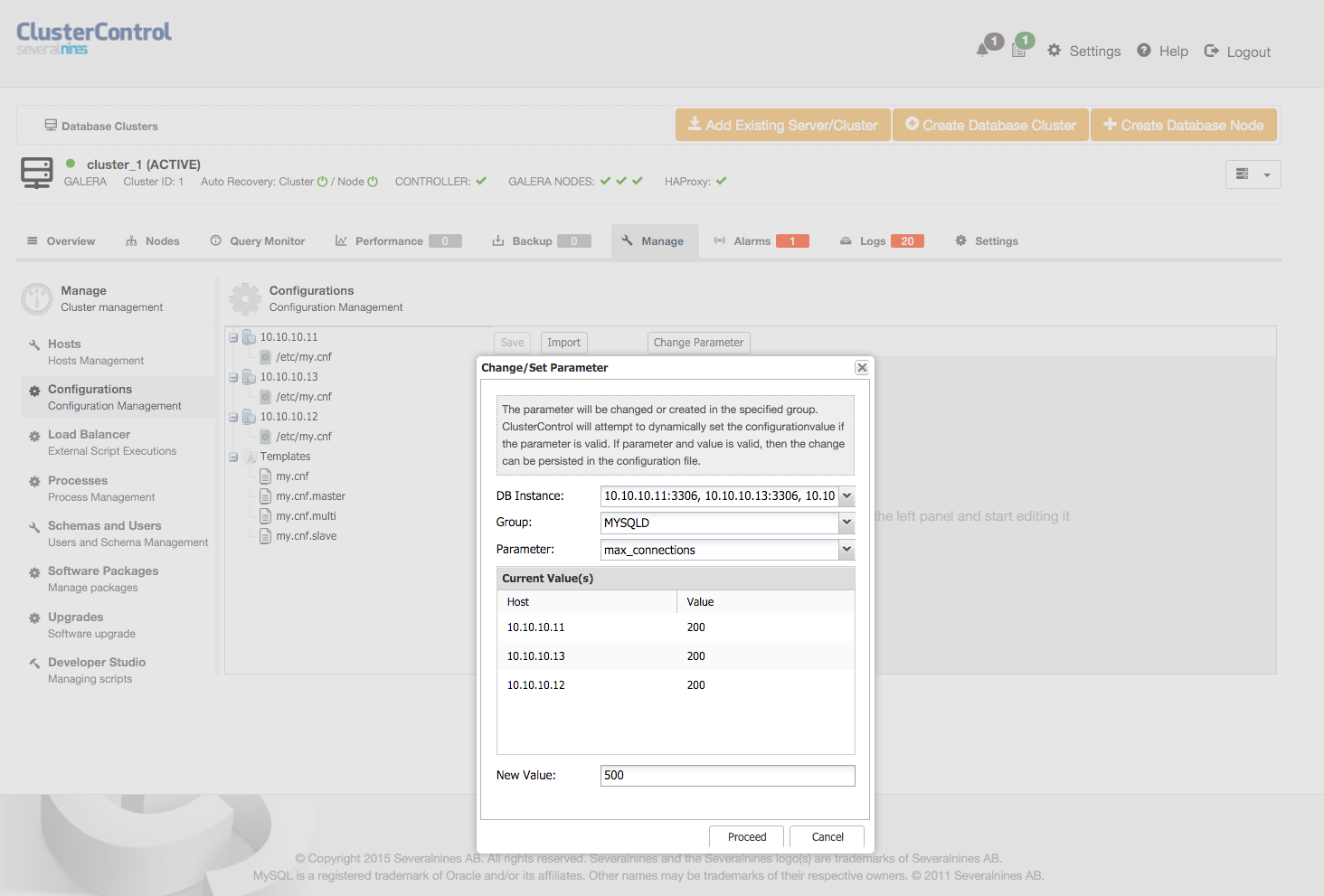This screenshot has height=896, width=1324.
Task: Click the Value column header
Action: pyautogui.click(x=766, y=602)
